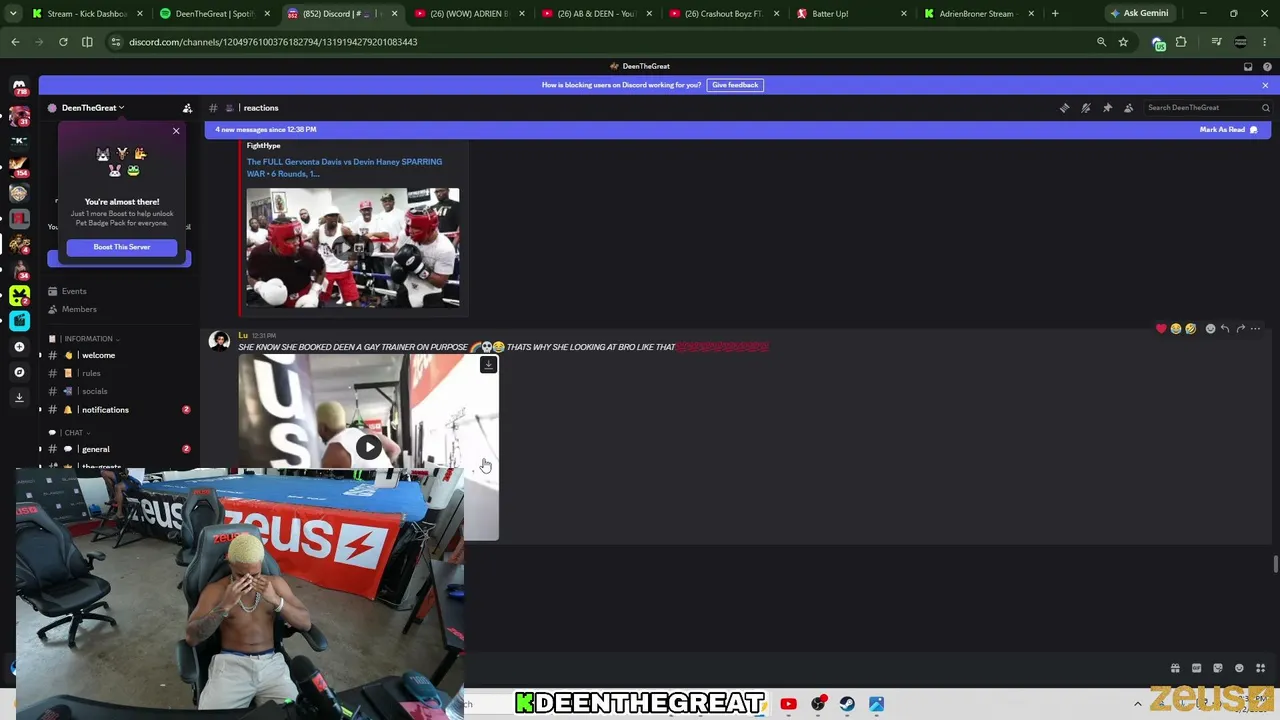Screen dimensions: 1280x720
Task: Open FULL Gervonta Davis vs Devin Haney link
Action: tap(344, 168)
